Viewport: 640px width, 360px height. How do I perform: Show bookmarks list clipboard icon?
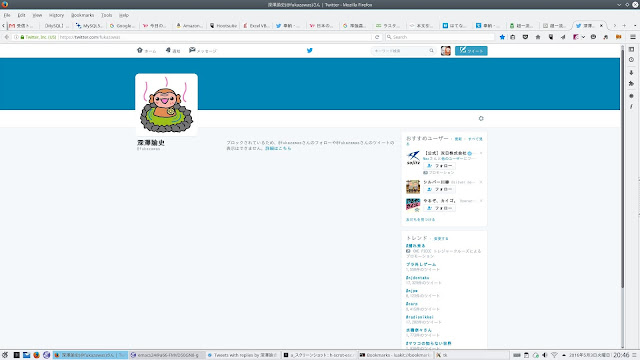tap(513, 37)
